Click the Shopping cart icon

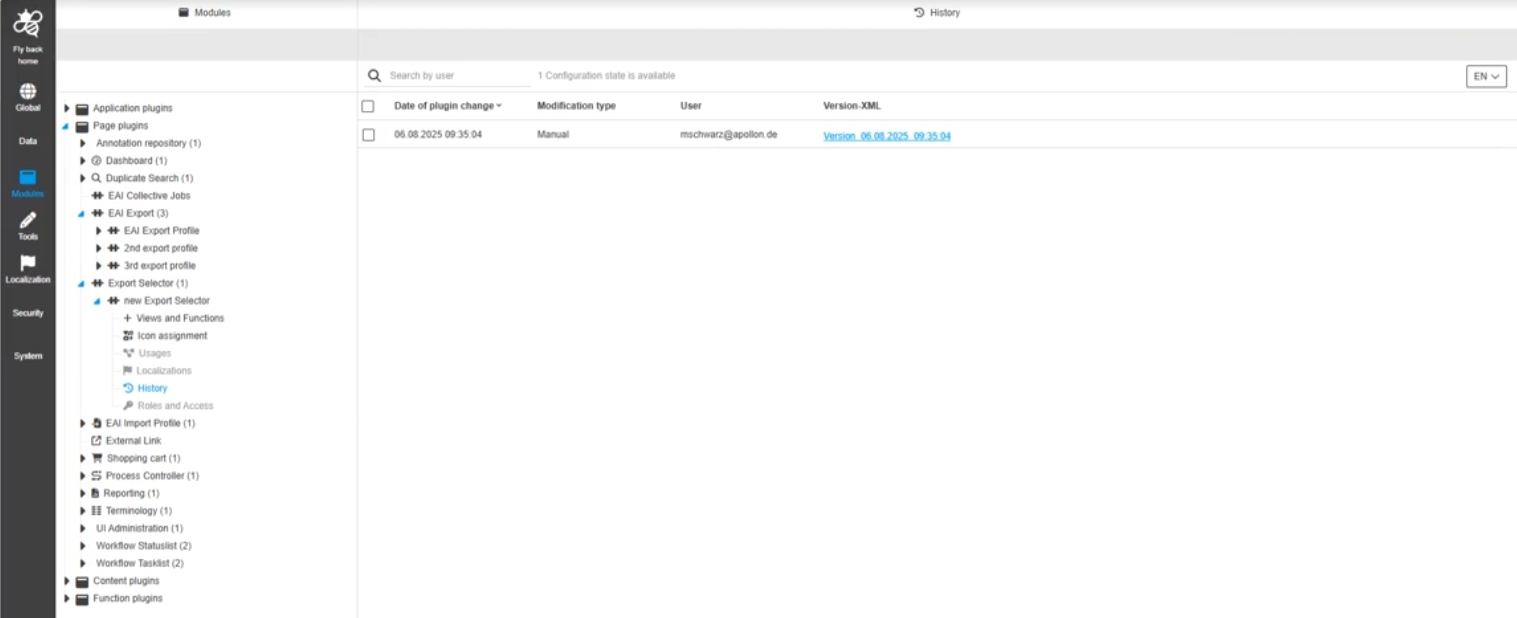97,458
